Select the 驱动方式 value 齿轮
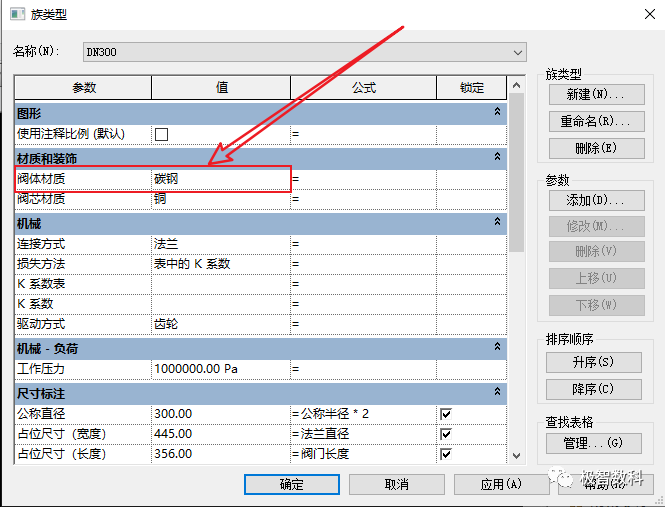The width and height of the screenshot is (665, 507). coord(221,324)
